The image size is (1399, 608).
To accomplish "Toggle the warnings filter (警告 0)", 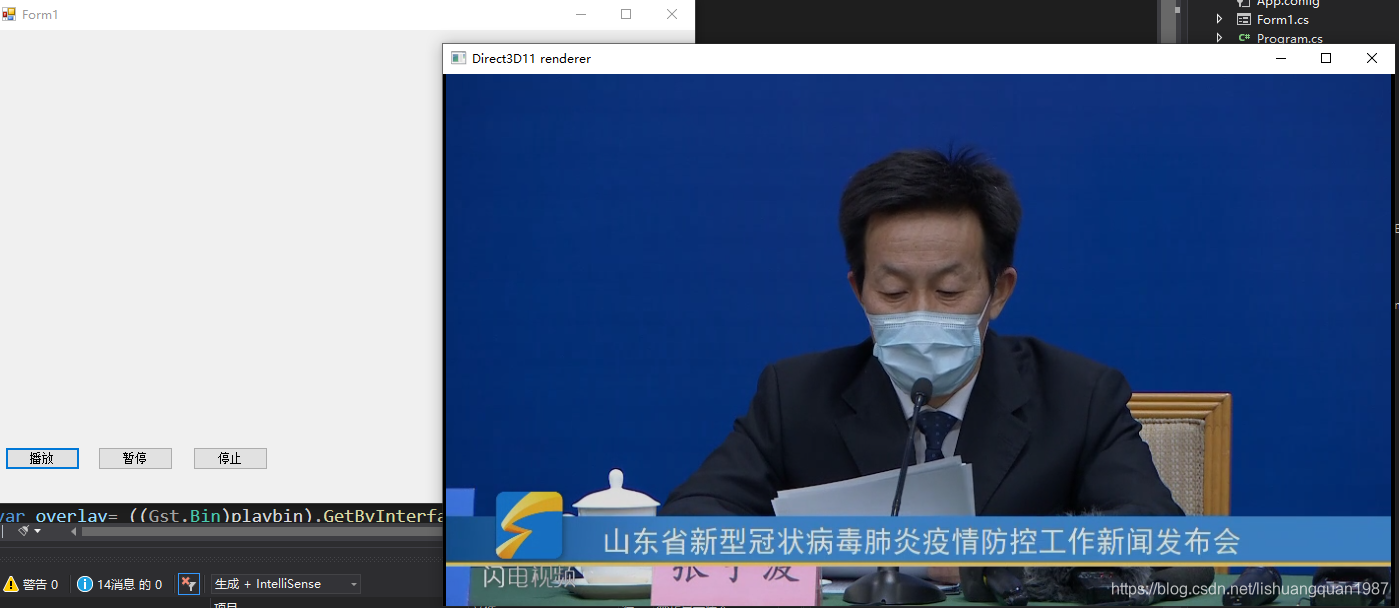I will (x=31, y=584).
